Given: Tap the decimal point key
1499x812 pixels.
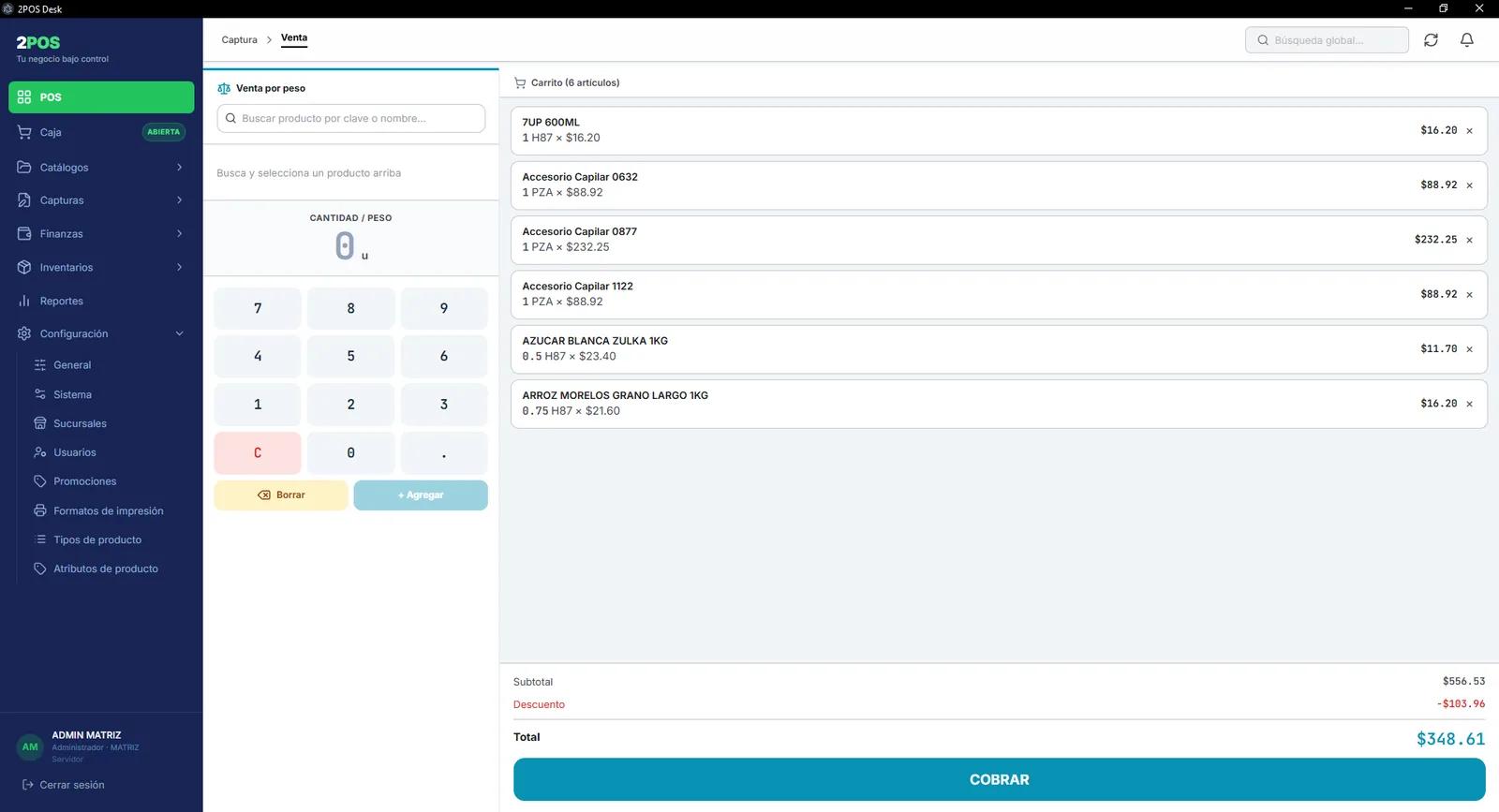Looking at the screenshot, I should point(444,453).
